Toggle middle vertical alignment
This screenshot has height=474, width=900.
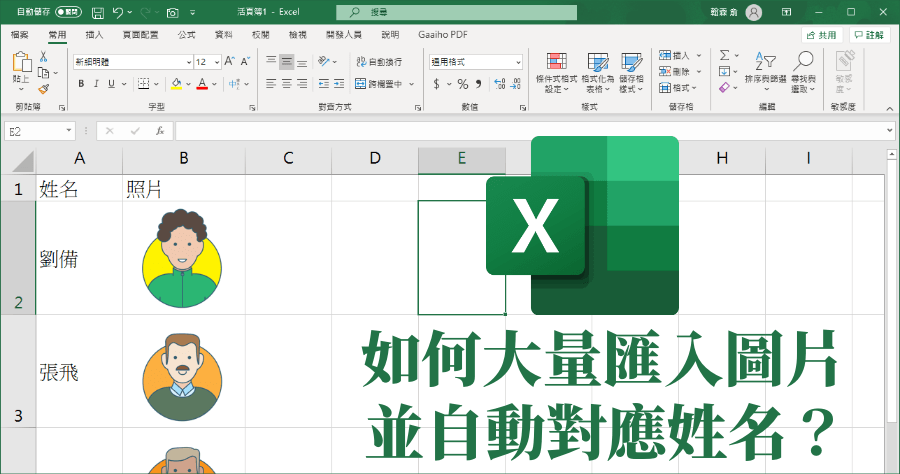287,61
